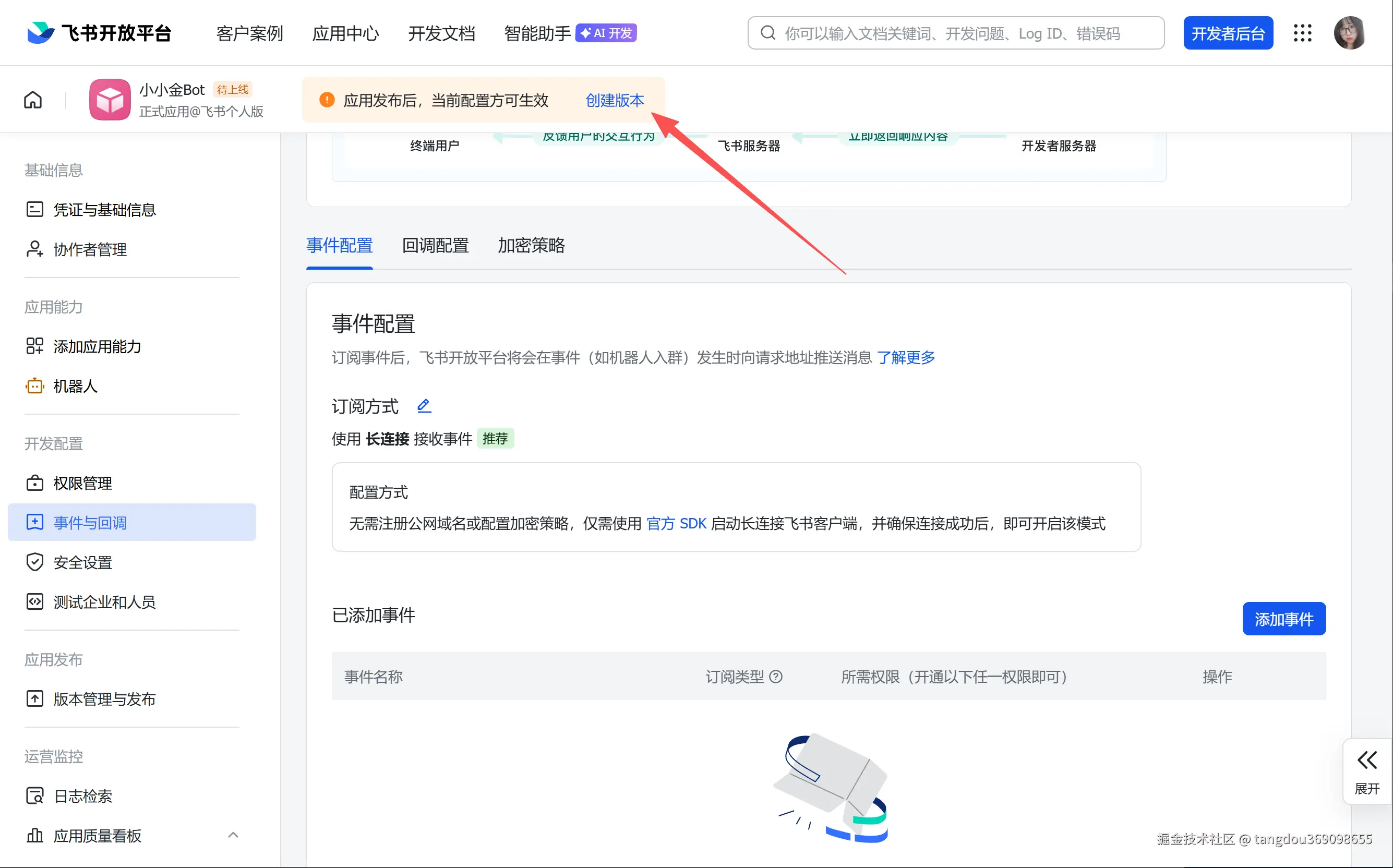Click the 创建版本 link in banner
1393x868 pixels.
(615, 101)
